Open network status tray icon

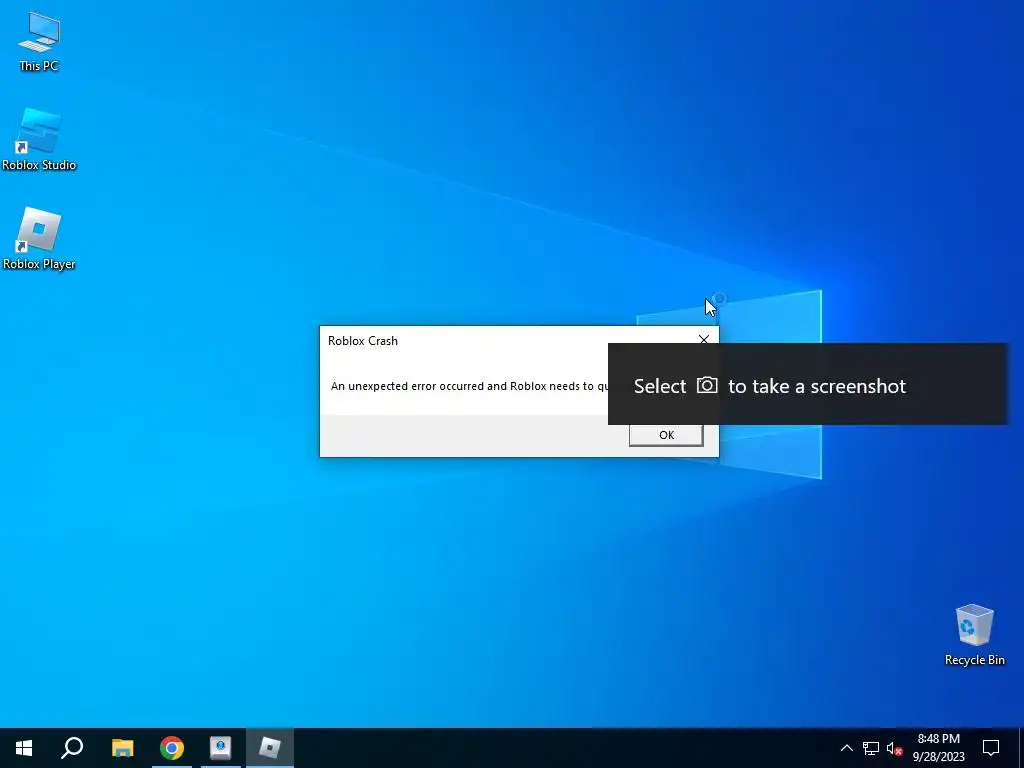tap(871, 748)
